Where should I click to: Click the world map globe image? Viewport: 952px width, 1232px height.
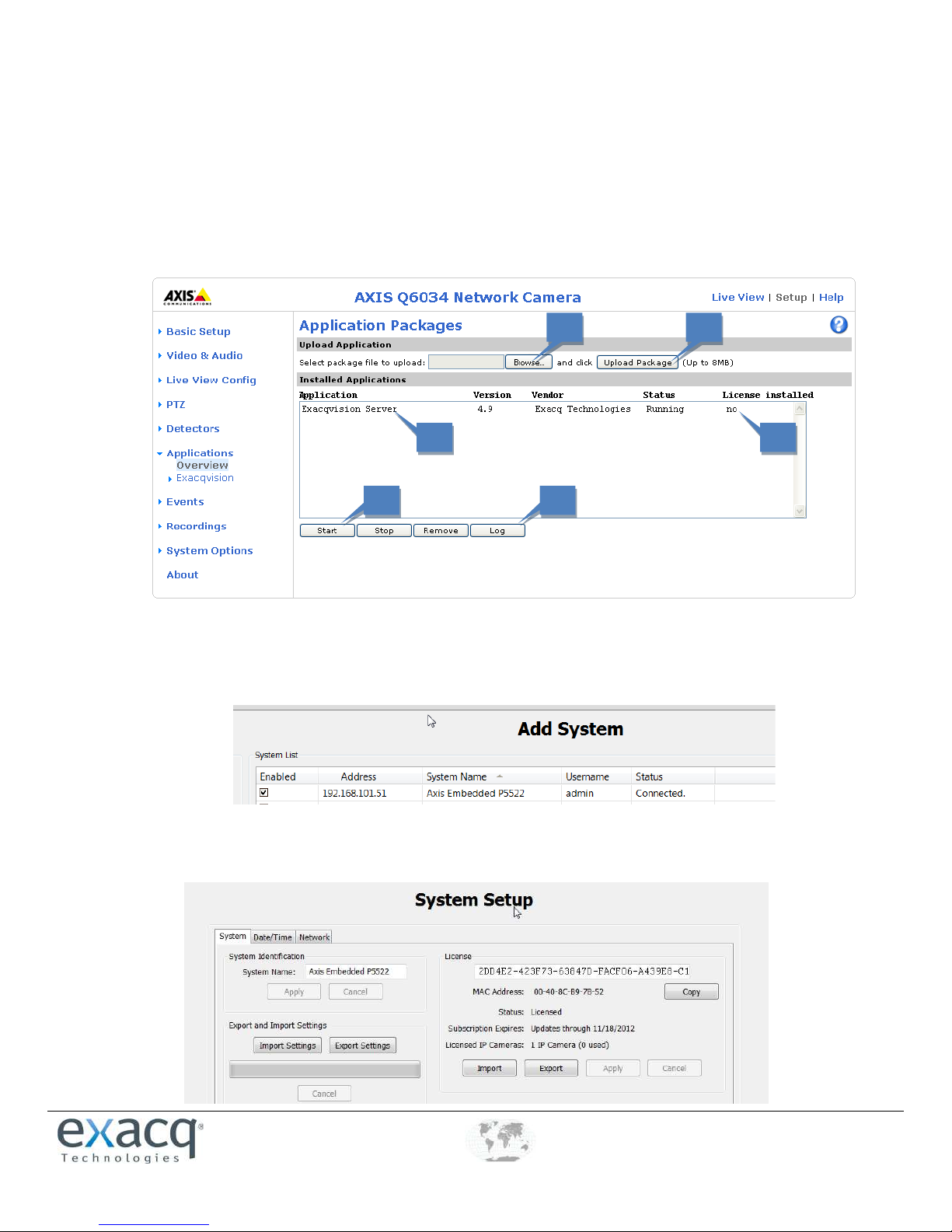click(x=500, y=1140)
